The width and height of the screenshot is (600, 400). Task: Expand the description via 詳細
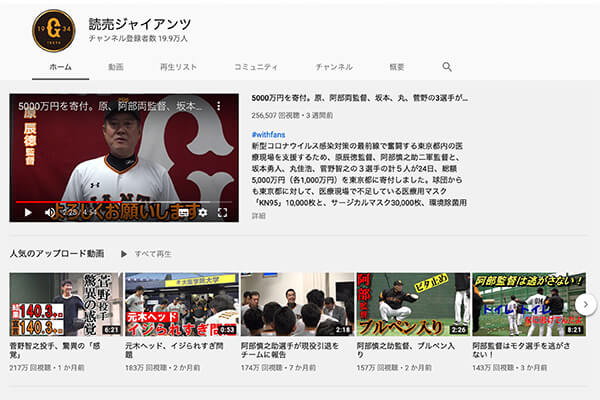(258, 216)
